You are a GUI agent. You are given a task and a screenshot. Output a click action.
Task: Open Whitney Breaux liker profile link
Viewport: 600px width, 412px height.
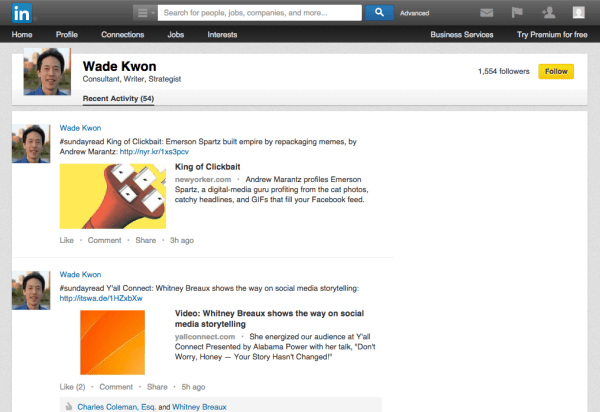199,407
